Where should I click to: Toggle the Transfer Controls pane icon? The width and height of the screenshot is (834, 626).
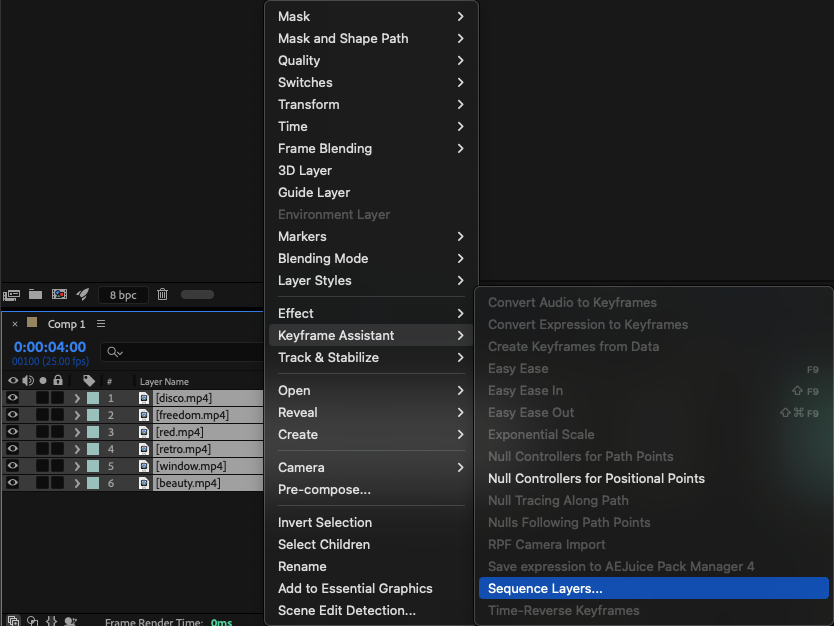pyautogui.click(x=32, y=621)
